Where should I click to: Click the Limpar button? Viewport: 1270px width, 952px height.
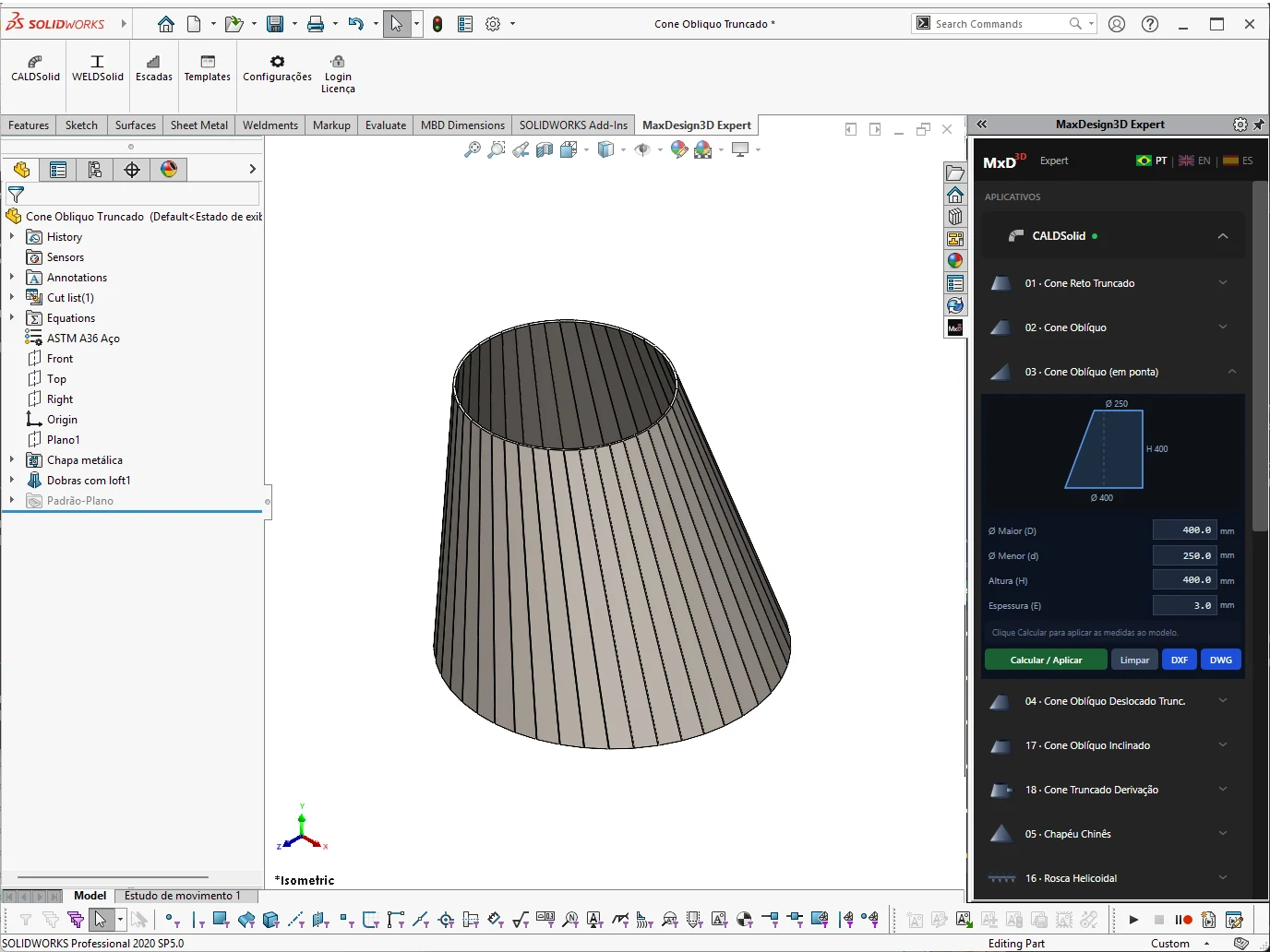(x=1134, y=660)
